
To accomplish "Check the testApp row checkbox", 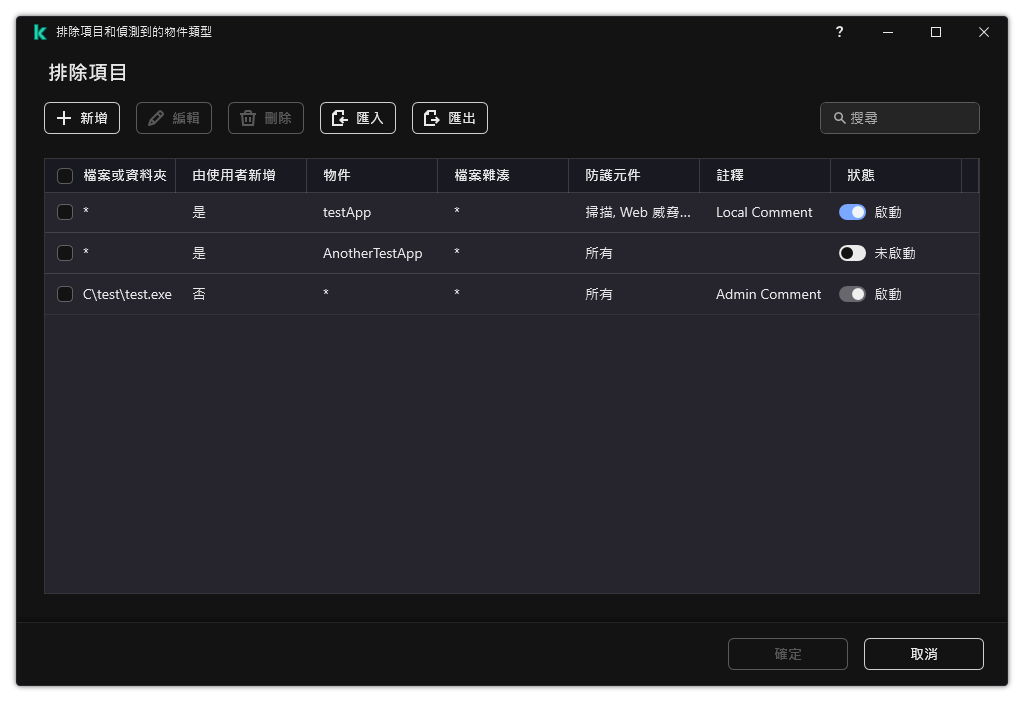I will (x=65, y=212).
